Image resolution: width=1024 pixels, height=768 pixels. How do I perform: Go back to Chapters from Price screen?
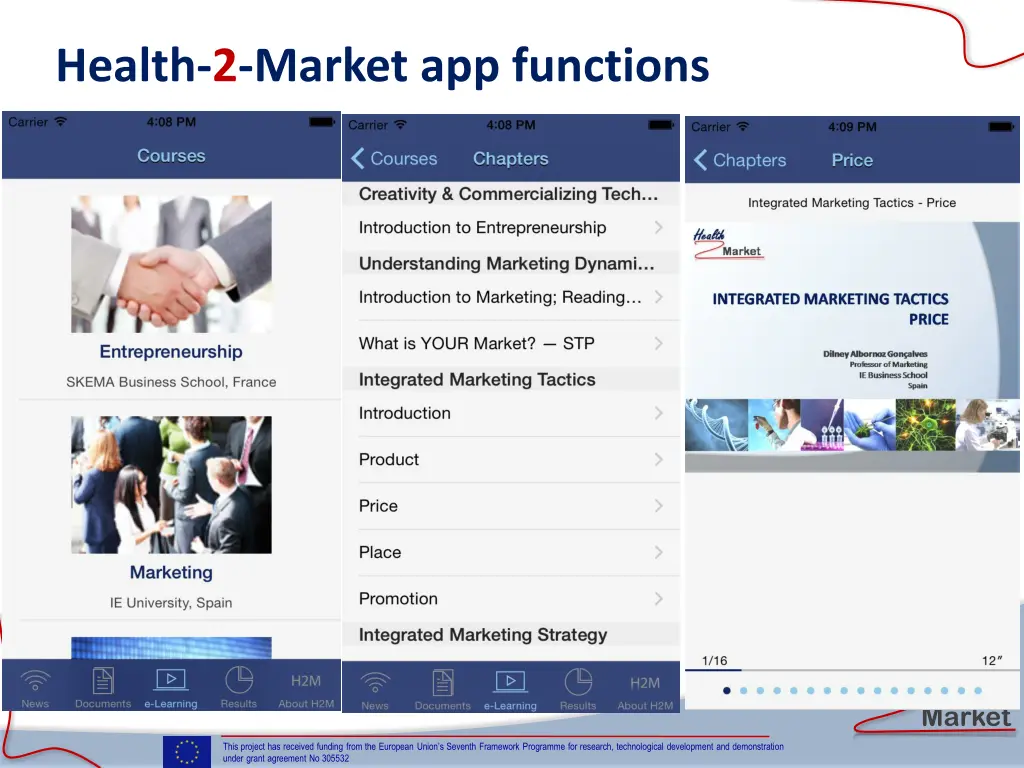(x=740, y=160)
